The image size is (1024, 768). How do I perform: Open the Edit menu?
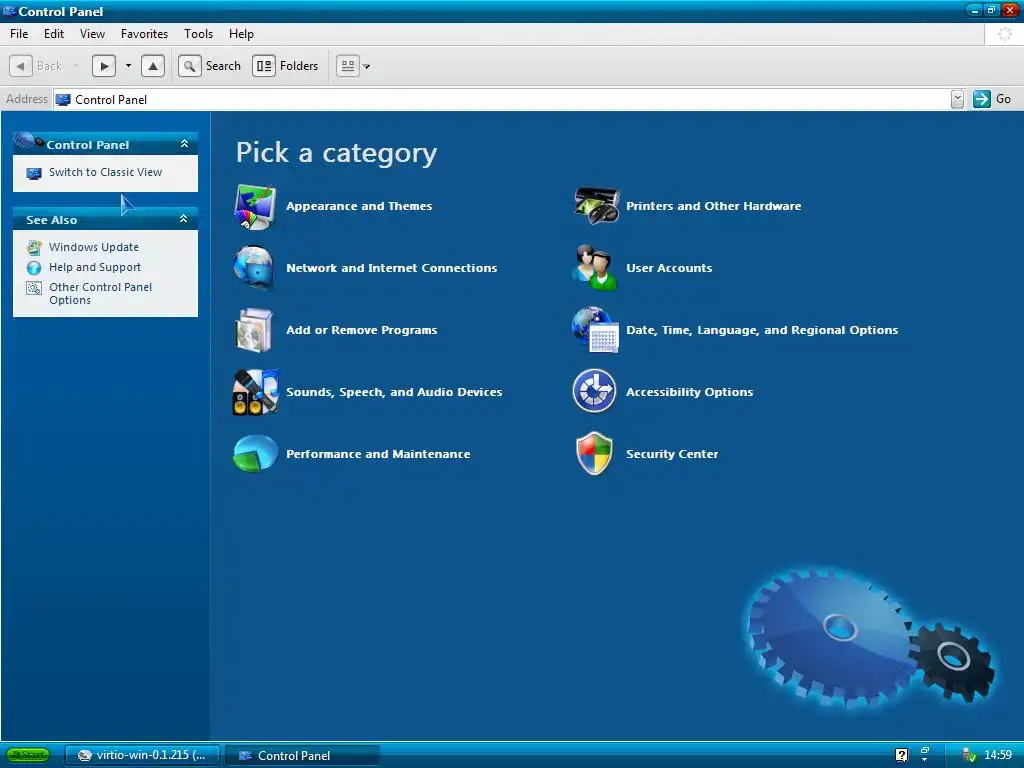(x=54, y=34)
